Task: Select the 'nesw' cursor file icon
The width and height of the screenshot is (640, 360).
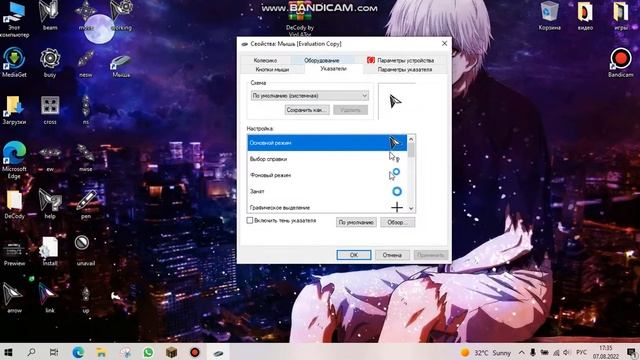Action: coord(85,62)
